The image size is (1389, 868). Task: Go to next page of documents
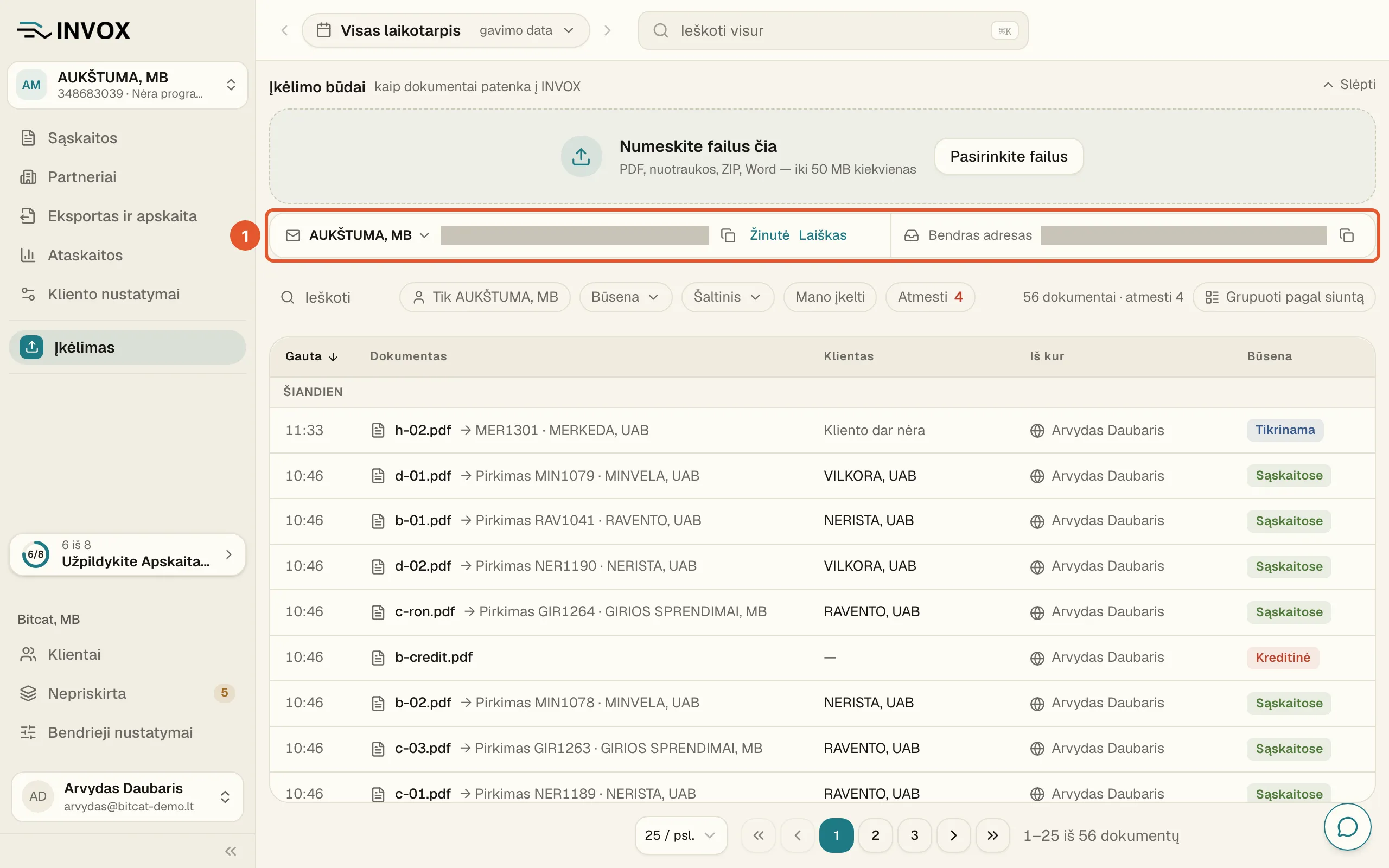[953, 835]
